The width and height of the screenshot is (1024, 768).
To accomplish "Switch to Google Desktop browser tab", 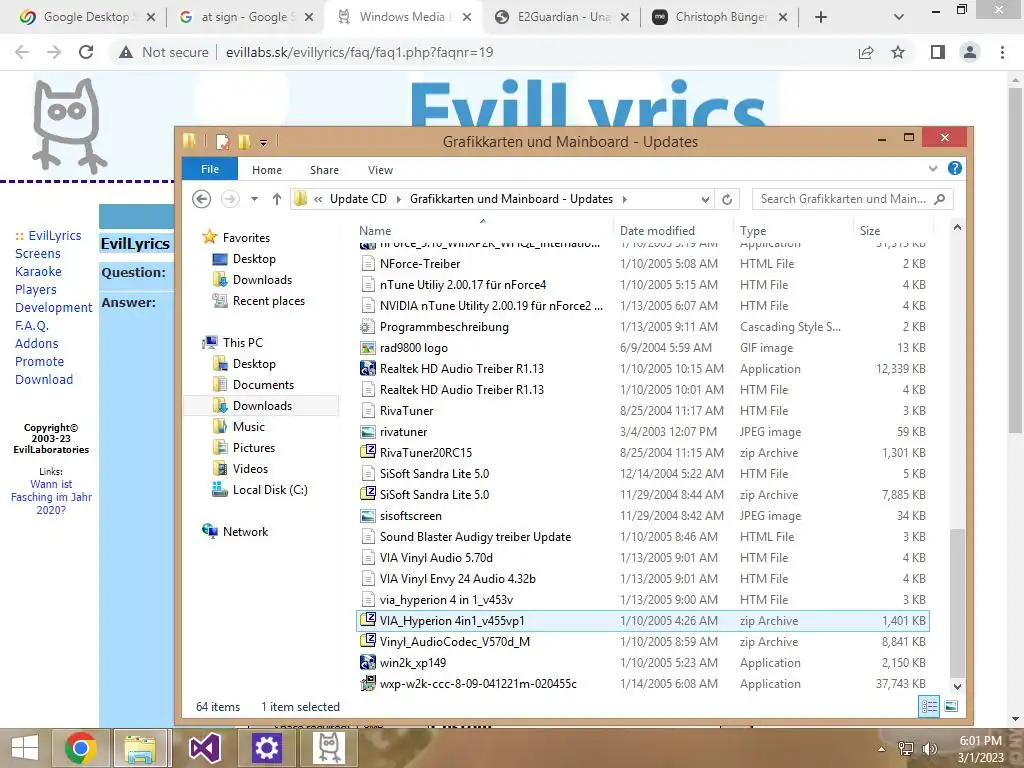I will [88, 18].
